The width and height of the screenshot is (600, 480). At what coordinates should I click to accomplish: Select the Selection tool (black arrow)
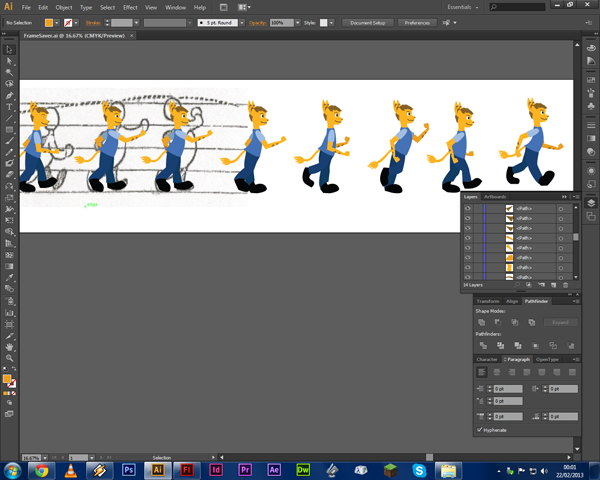(x=9, y=50)
